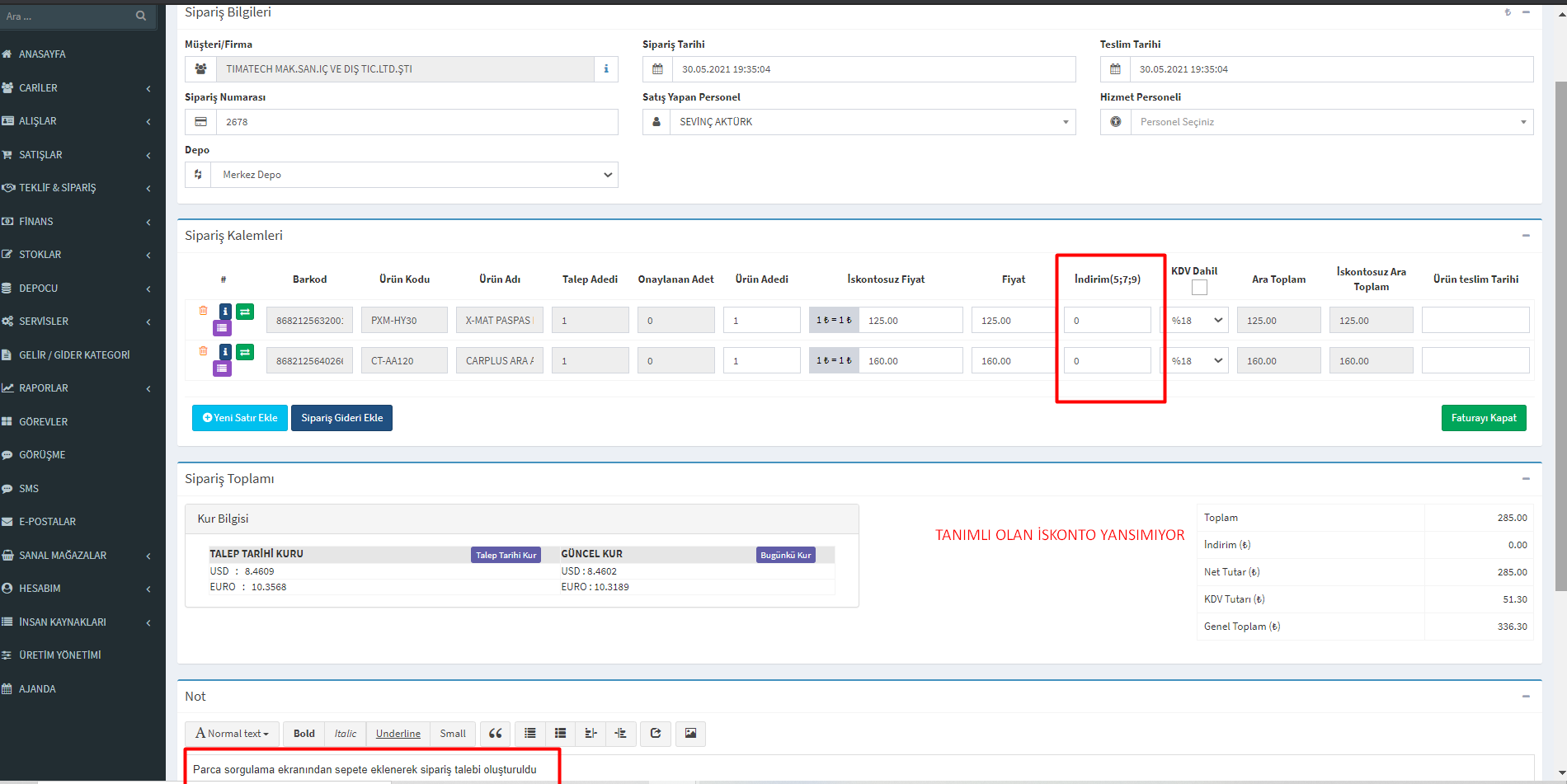The width and height of the screenshot is (1567, 784).
Task: Click the Faturayı Kapat button
Action: pyautogui.click(x=1484, y=418)
